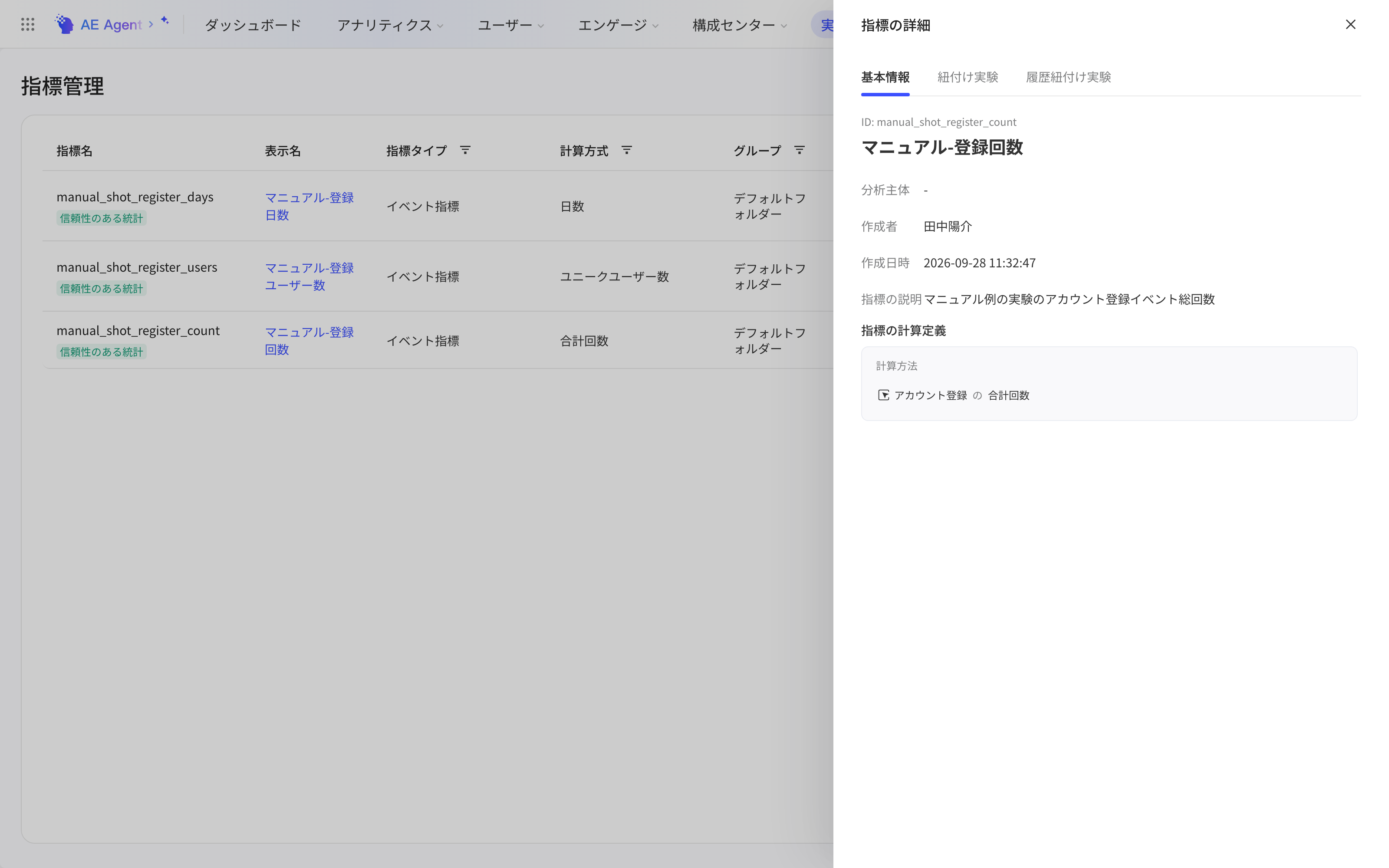Click the AE Agent logo icon
1389x868 pixels.
(x=64, y=24)
